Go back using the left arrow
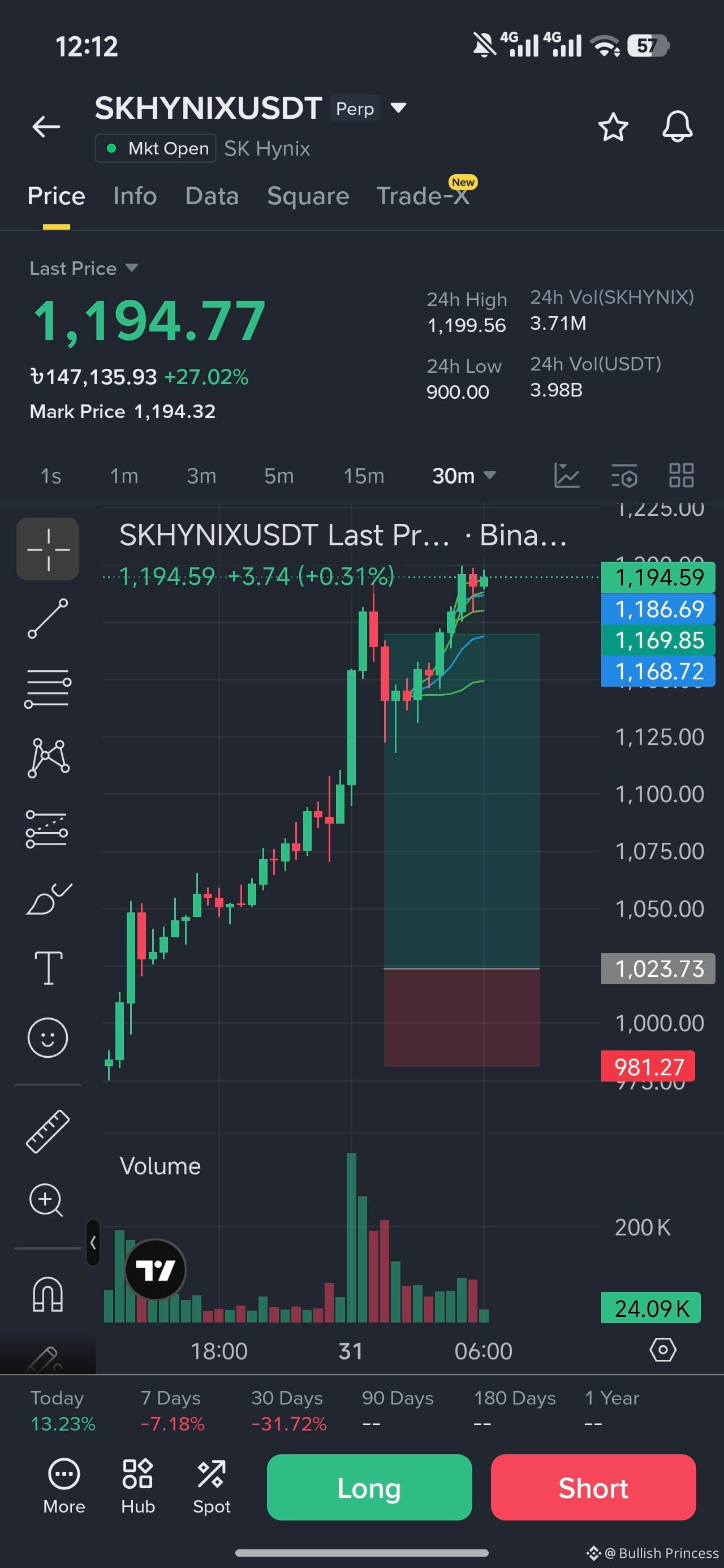Image resolution: width=724 pixels, height=1568 pixels. coord(46,127)
